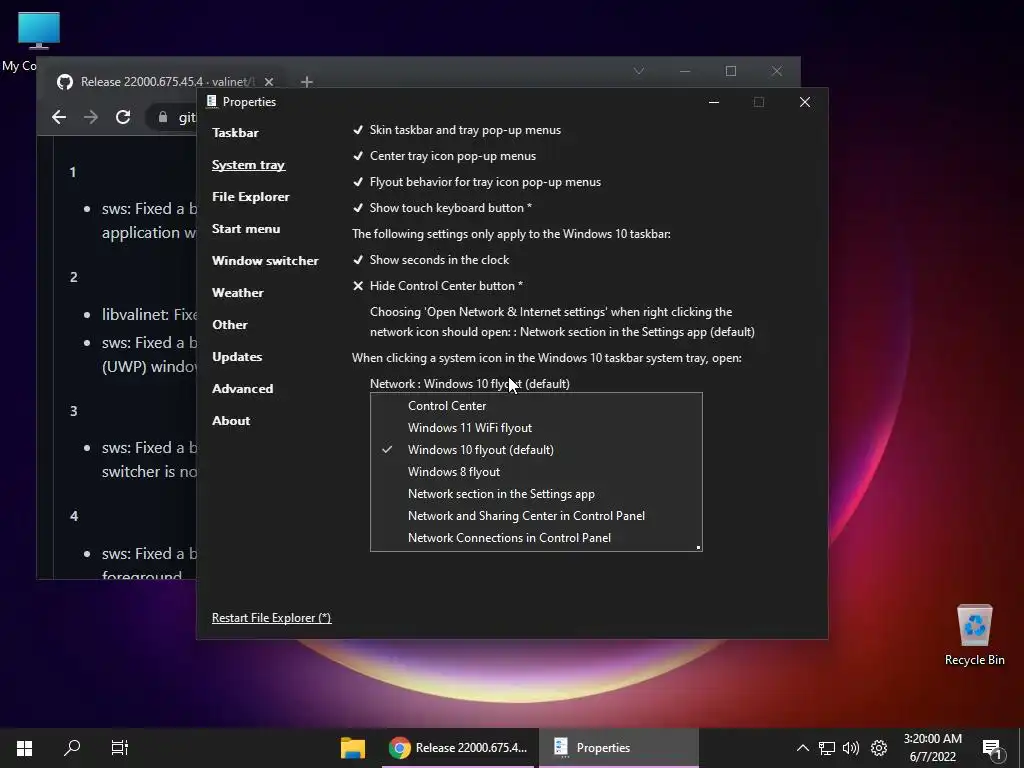
Task: Open the System tray settings section
Action: [248, 165]
